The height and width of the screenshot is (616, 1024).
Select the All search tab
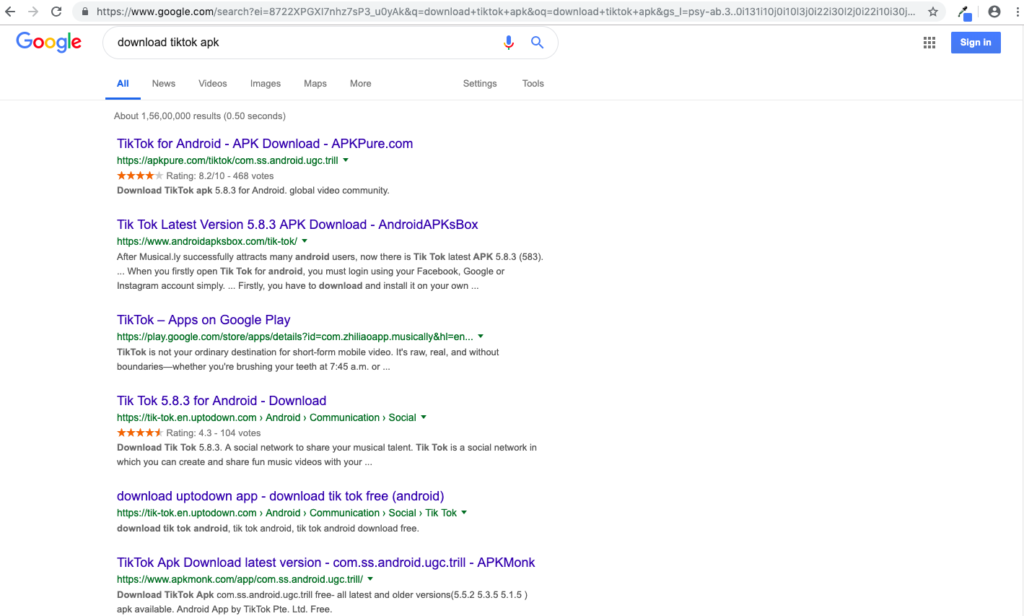click(x=123, y=84)
